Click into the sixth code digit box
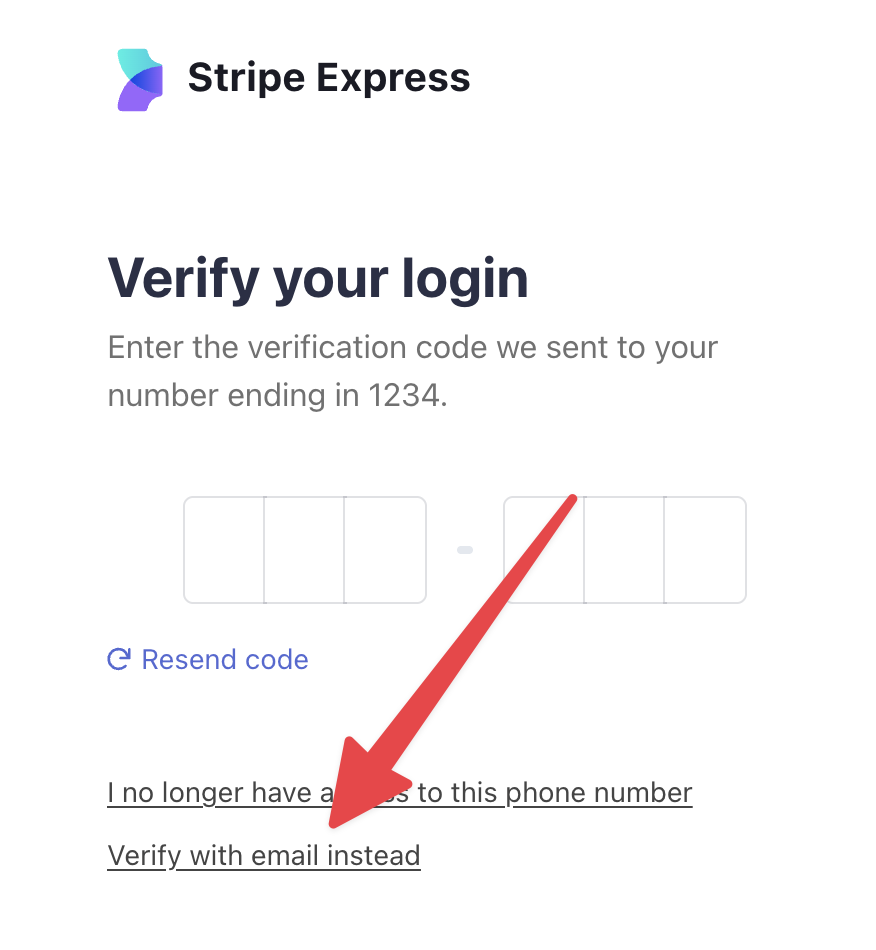Viewport: 876px width, 950px height. [x=705, y=550]
